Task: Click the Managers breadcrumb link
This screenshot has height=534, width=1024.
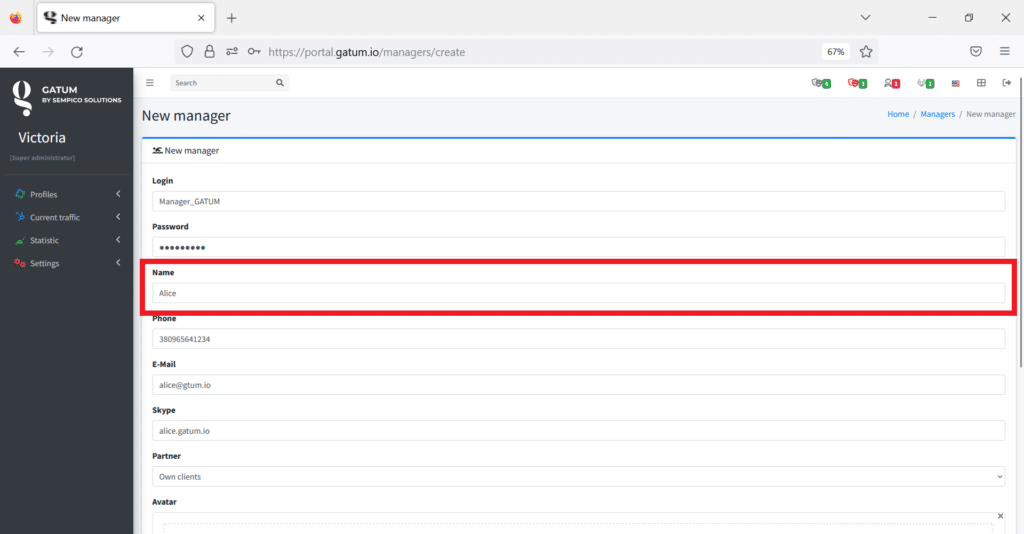Action: pyautogui.click(x=937, y=114)
